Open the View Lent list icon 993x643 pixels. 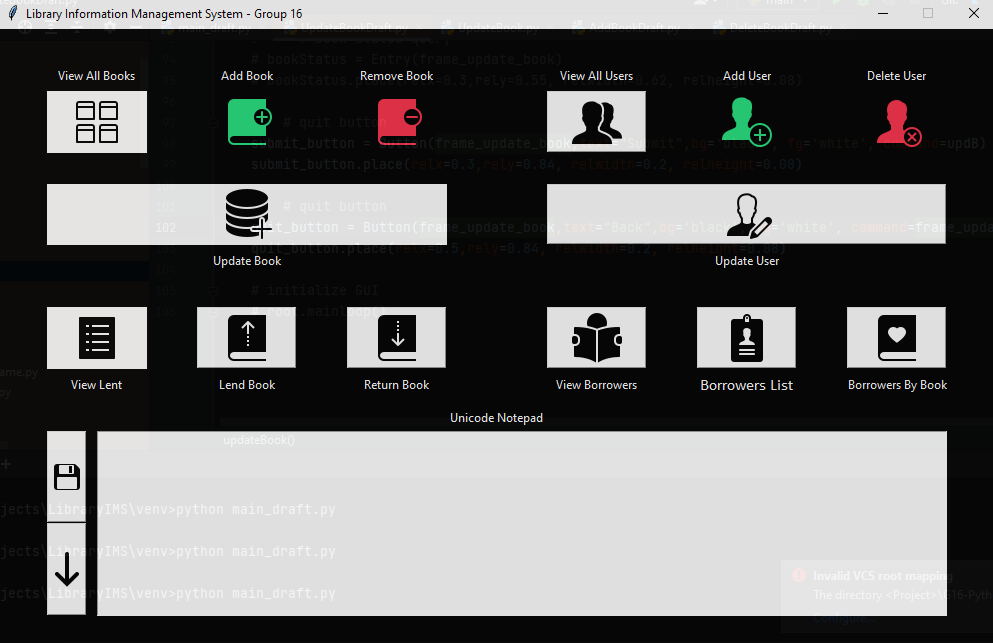(x=97, y=338)
